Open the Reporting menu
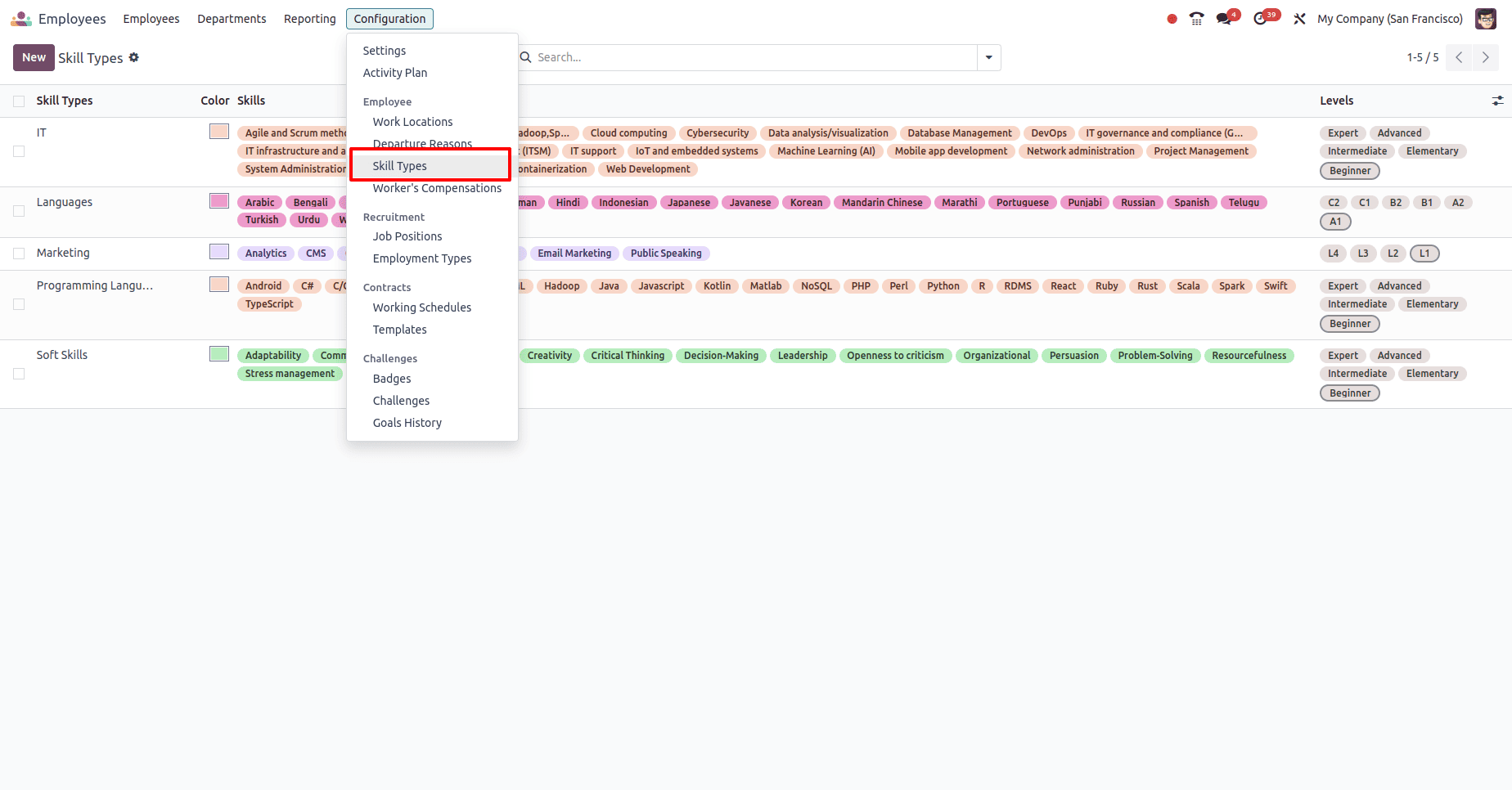Image resolution: width=1512 pixels, height=790 pixels. point(310,19)
